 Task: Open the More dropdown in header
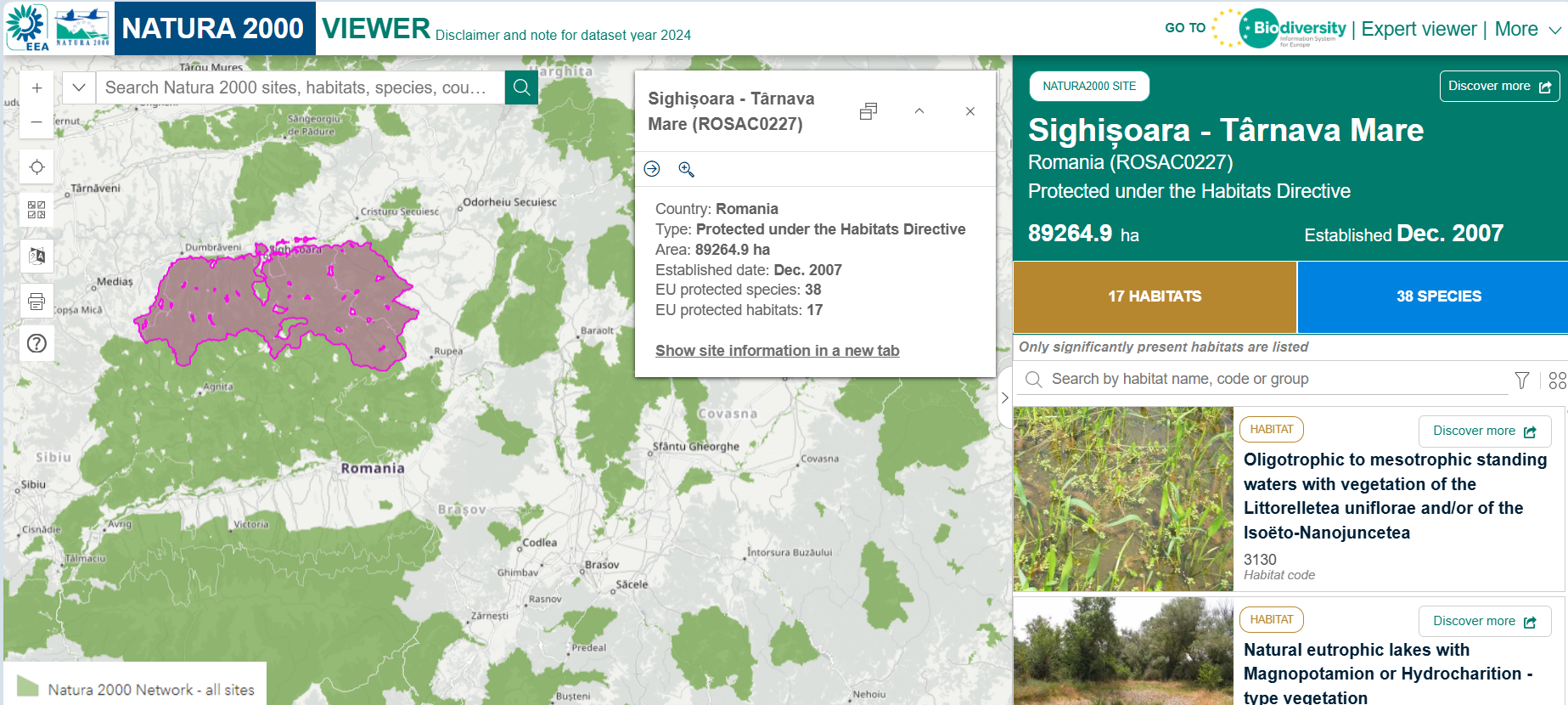coord(1527,29)
